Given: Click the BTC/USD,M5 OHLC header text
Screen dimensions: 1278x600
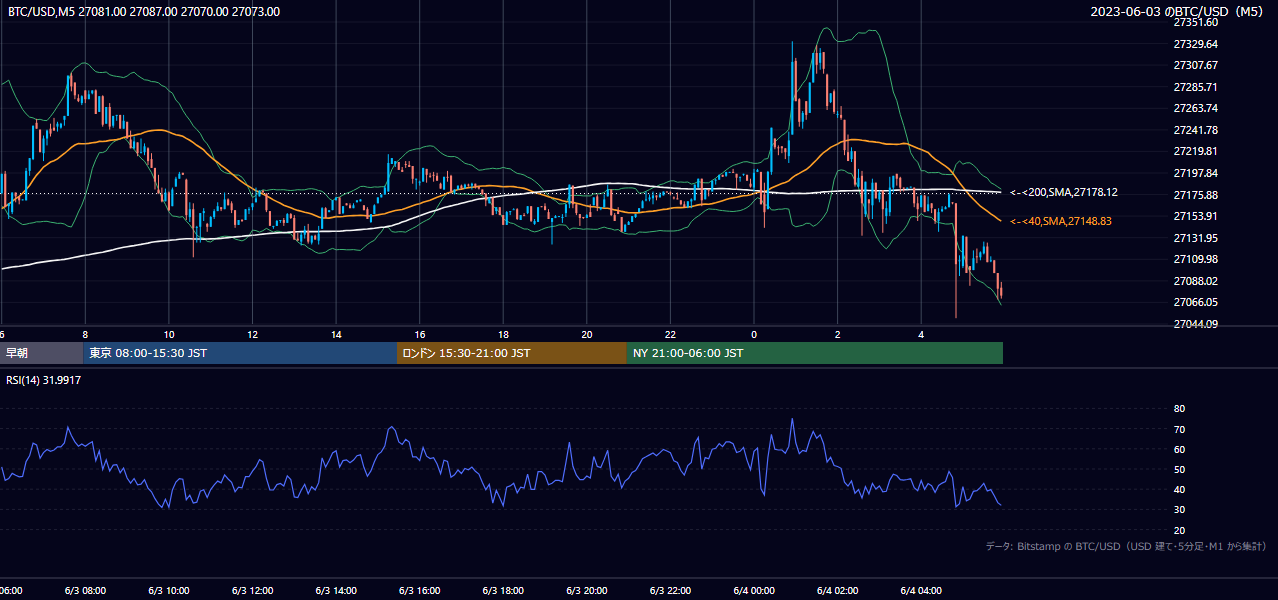Looking at the screenshot, I should tap(144, 12).
